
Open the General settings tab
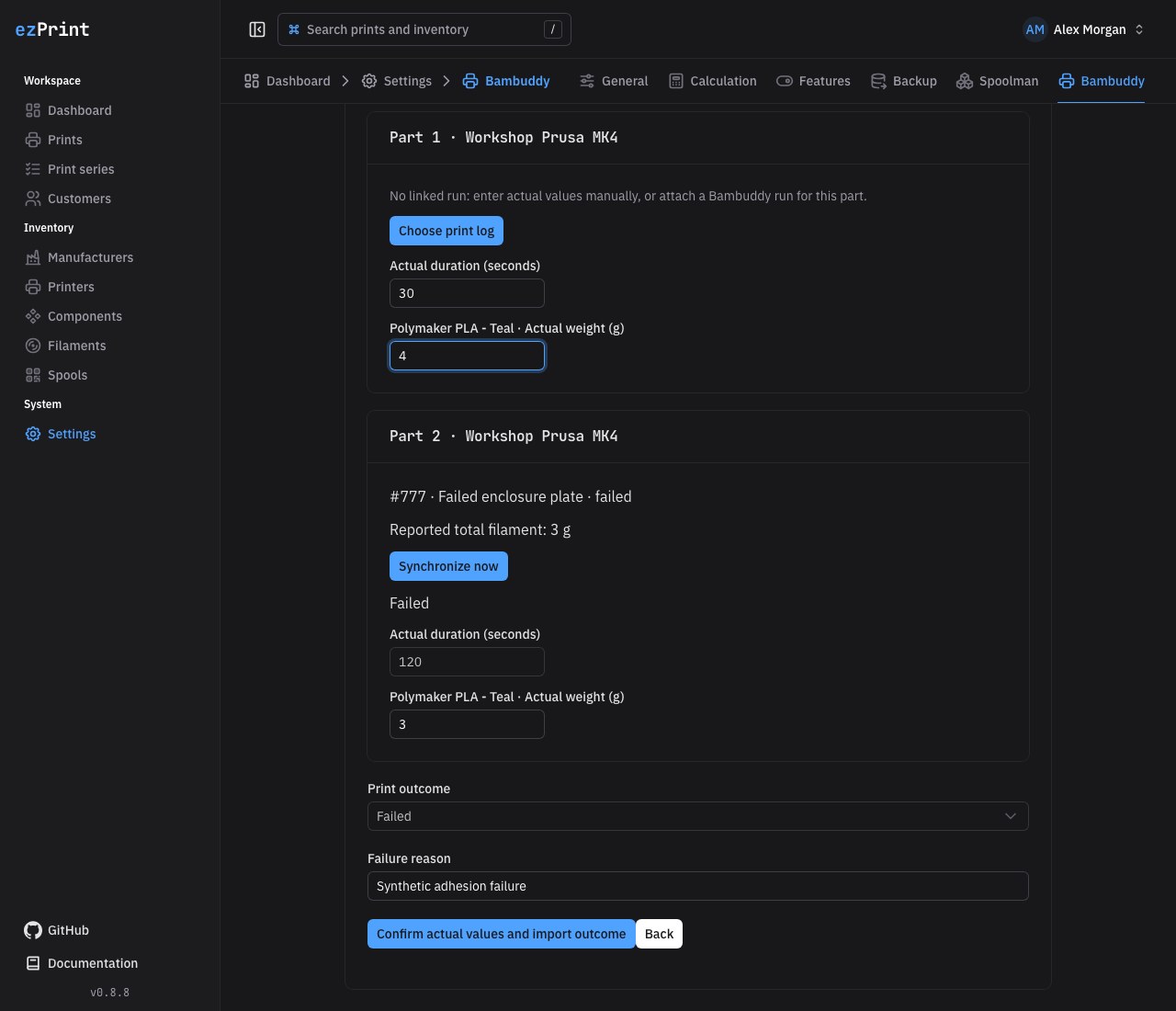614,81
